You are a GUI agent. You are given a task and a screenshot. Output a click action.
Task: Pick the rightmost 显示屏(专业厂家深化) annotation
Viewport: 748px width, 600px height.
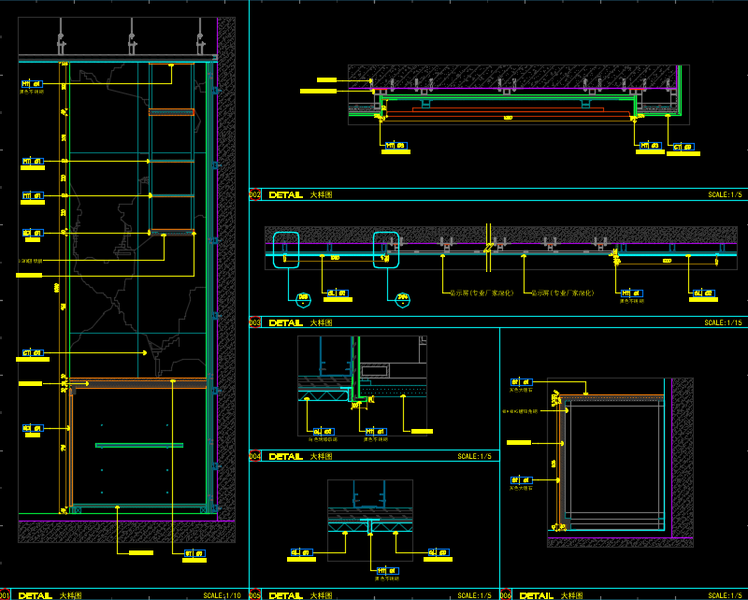point(563,293)
